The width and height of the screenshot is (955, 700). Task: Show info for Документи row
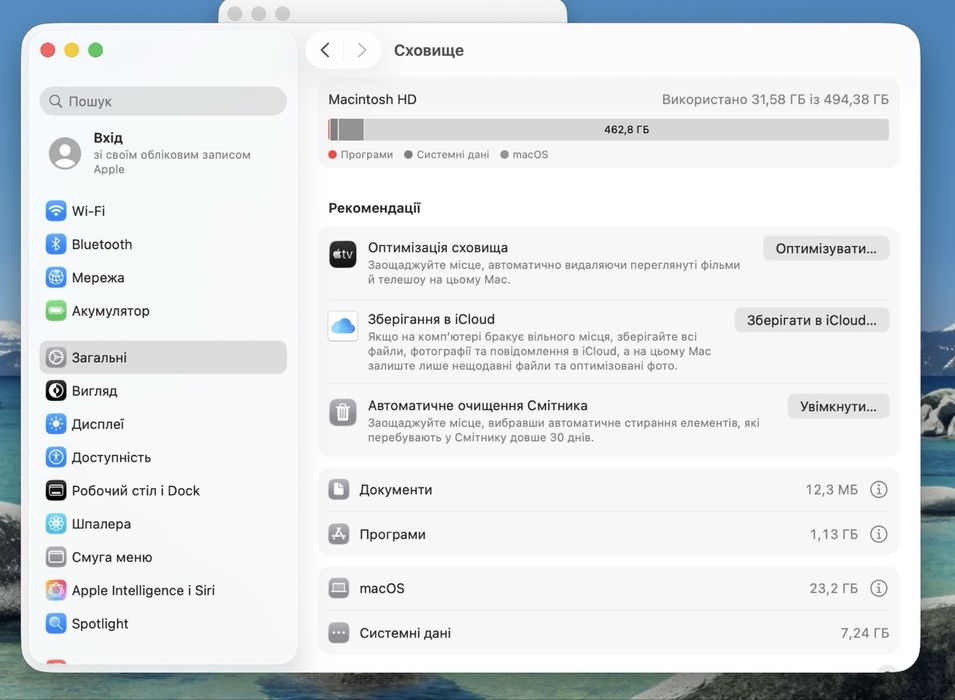point(878,489)
